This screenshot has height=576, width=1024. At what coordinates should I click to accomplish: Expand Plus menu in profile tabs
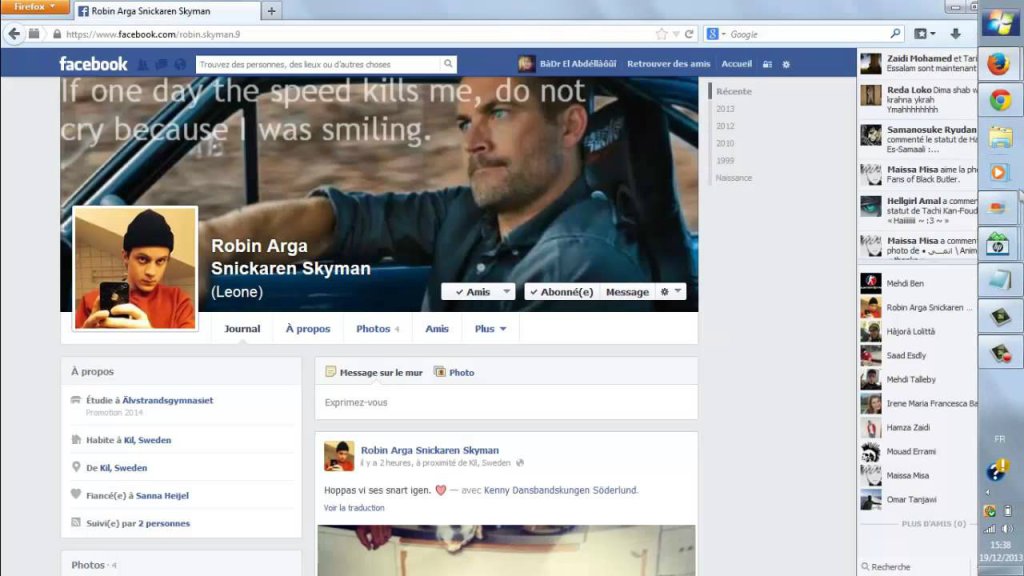490,328
